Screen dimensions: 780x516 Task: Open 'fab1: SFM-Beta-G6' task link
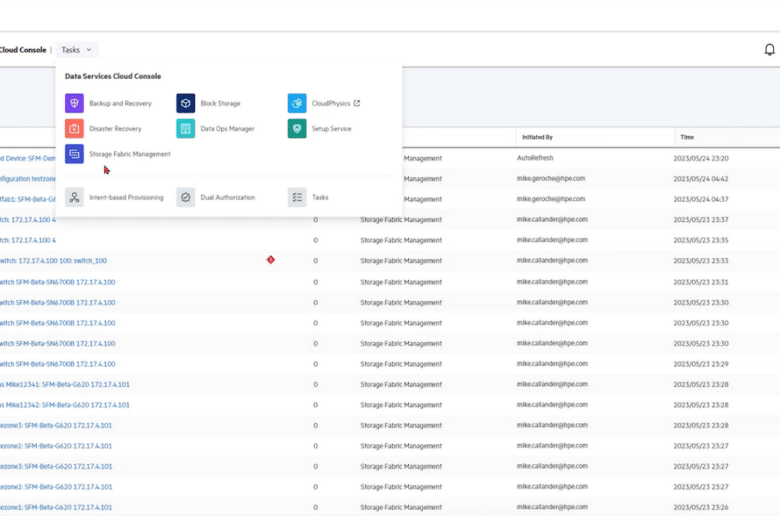(28, 200)
